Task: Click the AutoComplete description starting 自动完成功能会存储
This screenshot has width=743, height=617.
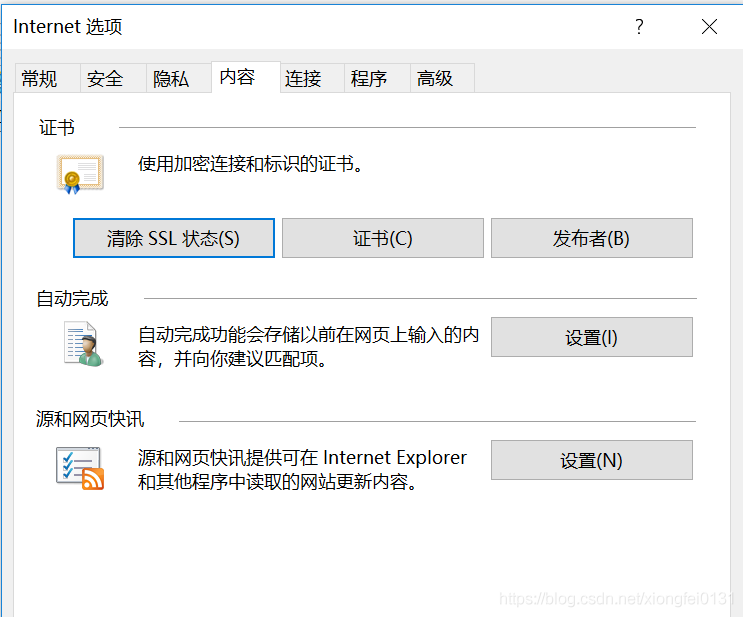Action: point(308,347)
